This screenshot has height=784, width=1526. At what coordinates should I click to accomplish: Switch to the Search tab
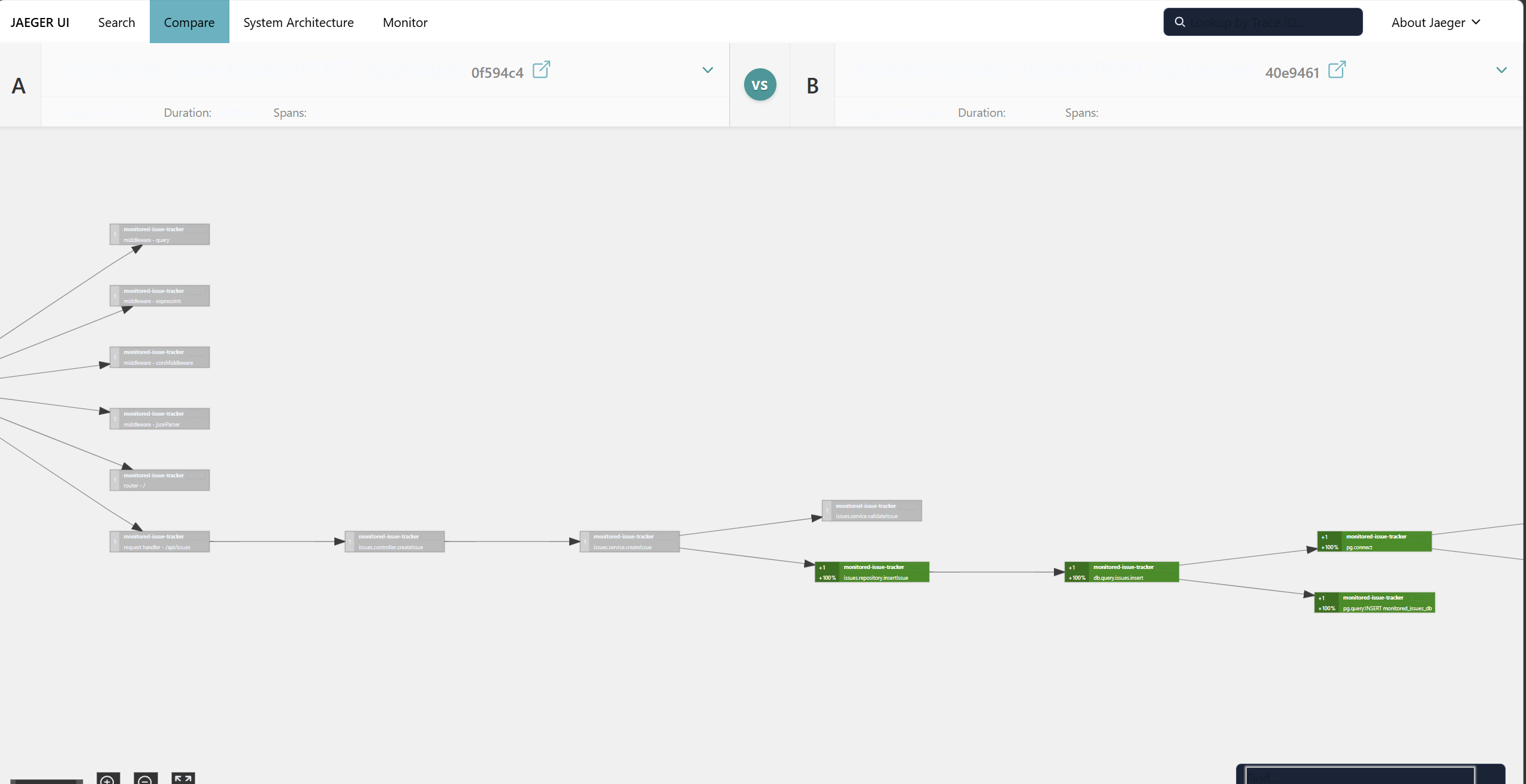point(116,22)
